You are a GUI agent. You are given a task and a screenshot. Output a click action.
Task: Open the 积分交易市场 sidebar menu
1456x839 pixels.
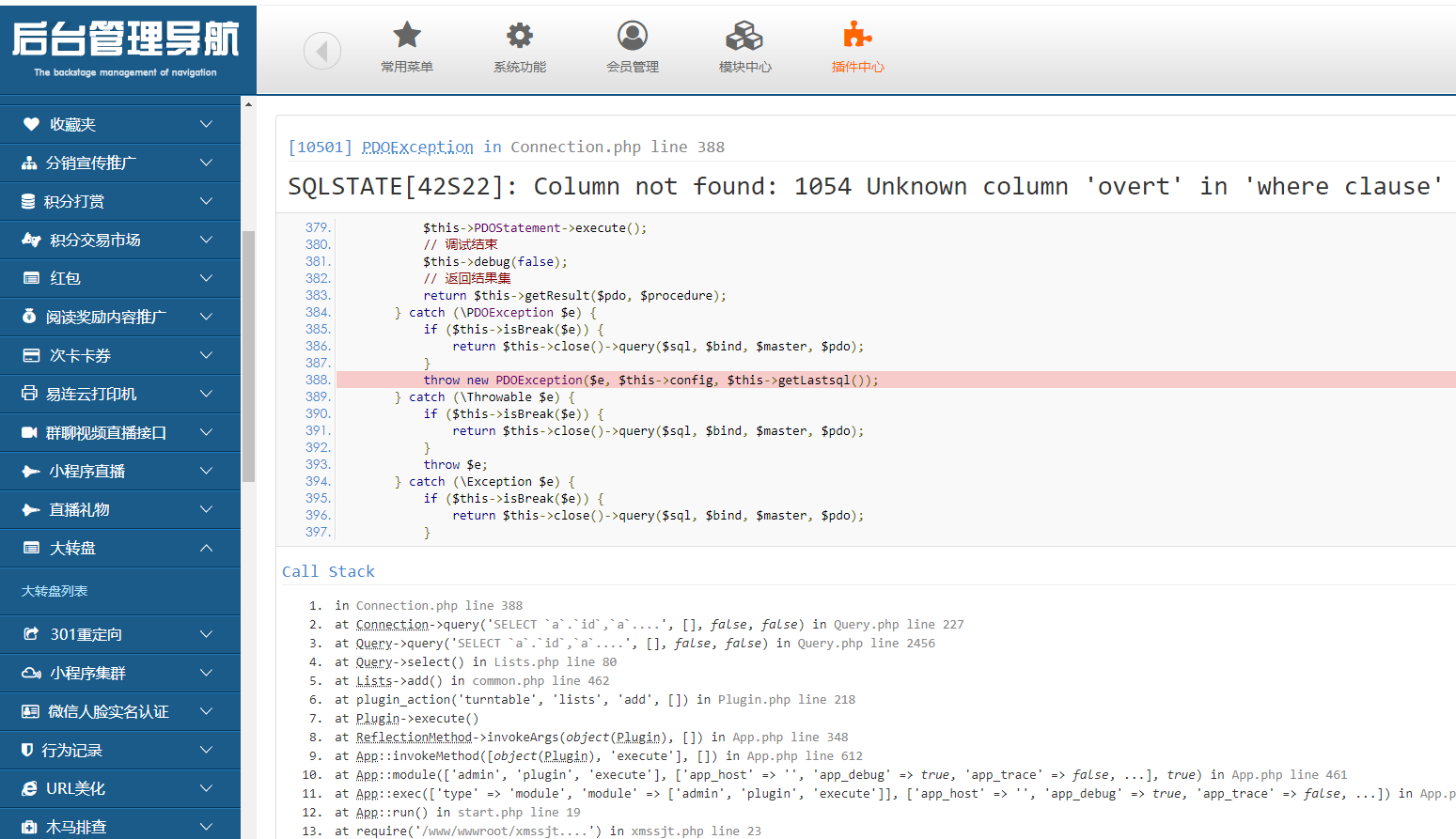tap(95, 240)
